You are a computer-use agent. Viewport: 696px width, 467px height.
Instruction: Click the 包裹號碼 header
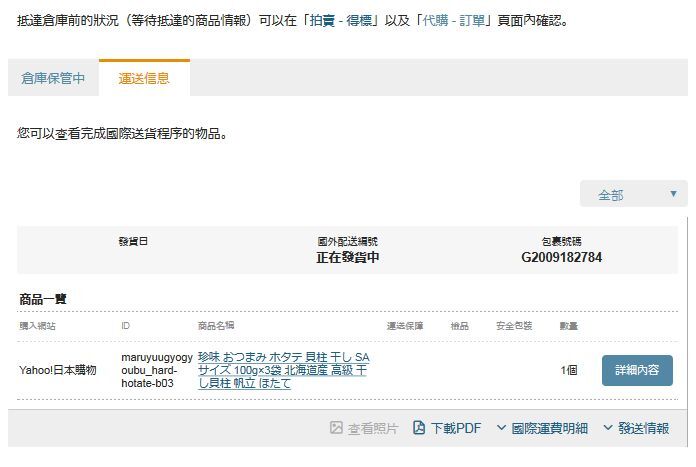pos(562,241)
